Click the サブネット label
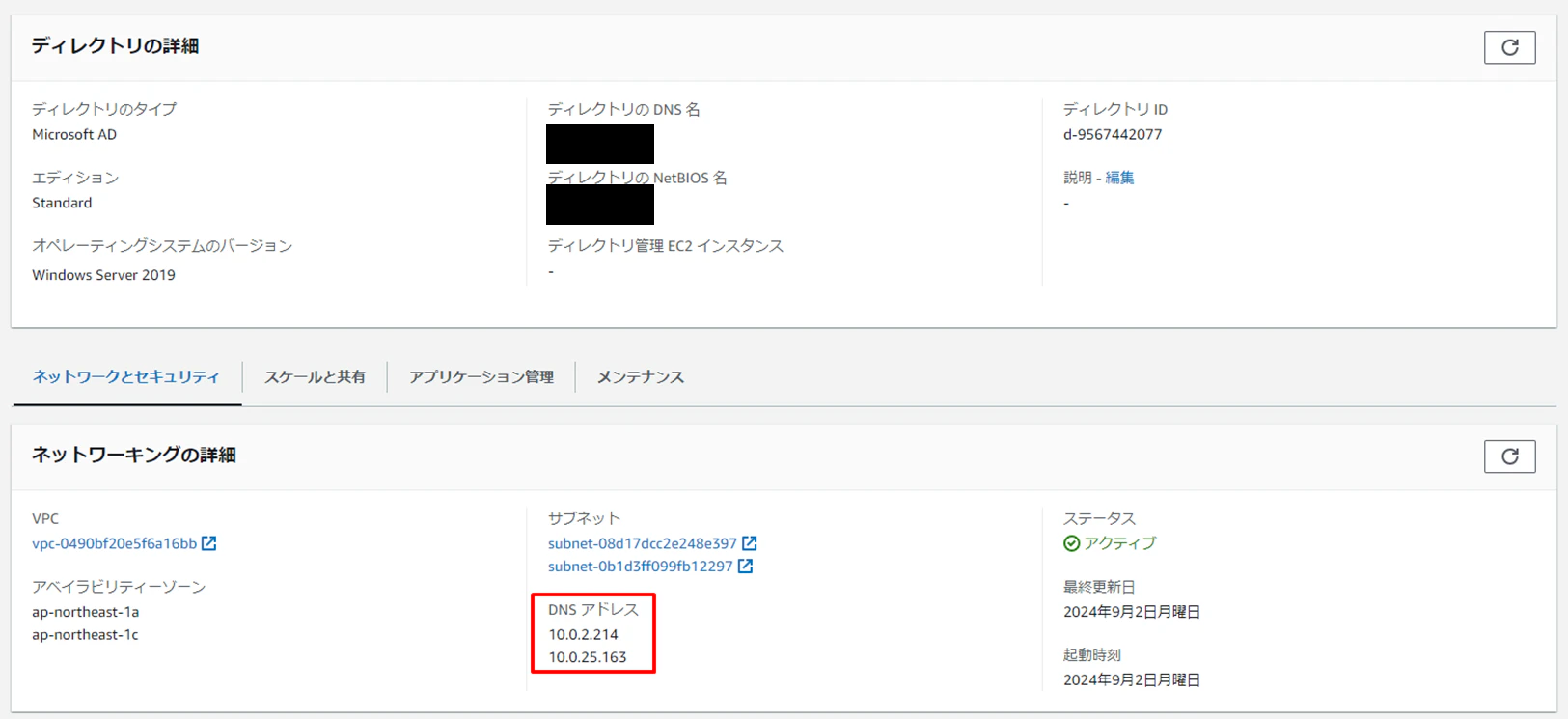1568x719 pixels. click(x=585, y=519)
